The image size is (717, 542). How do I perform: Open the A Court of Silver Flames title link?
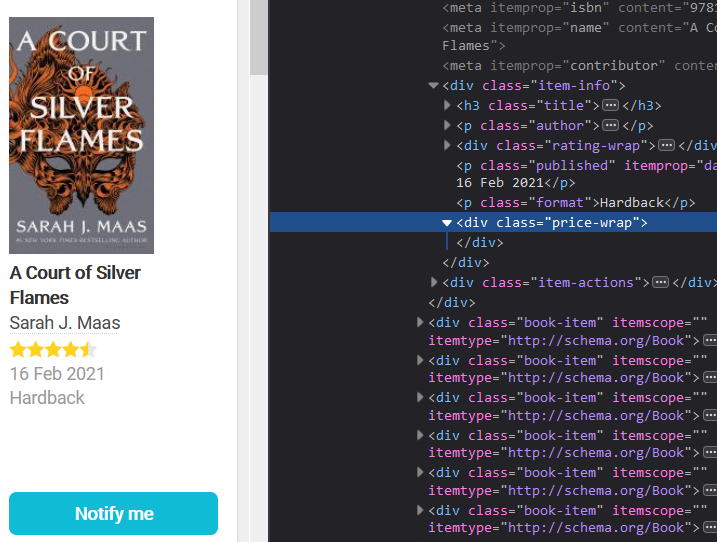coord(75,285)
